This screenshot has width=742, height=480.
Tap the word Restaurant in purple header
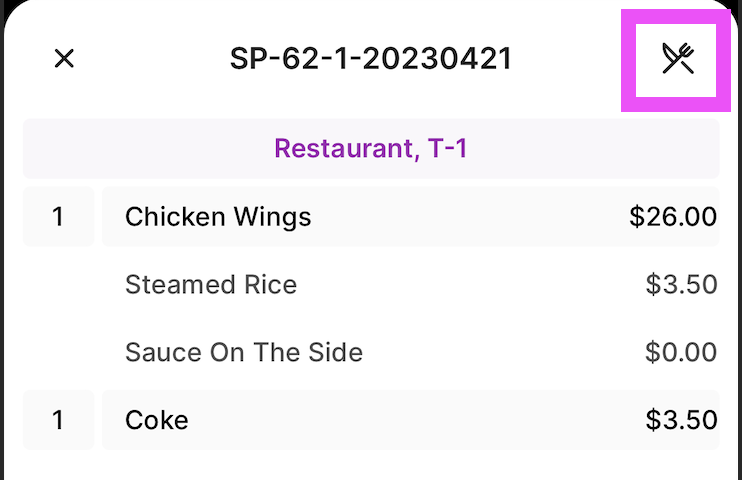click(340, 149)
